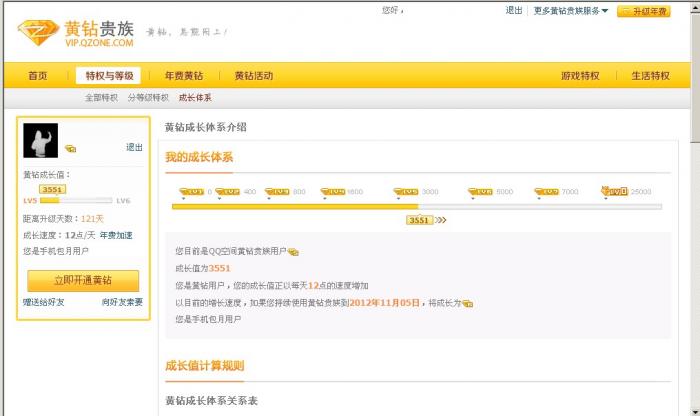The image size is (700, 416).
Task: Open the 游戏特权 tab
Action: (580, 76)
